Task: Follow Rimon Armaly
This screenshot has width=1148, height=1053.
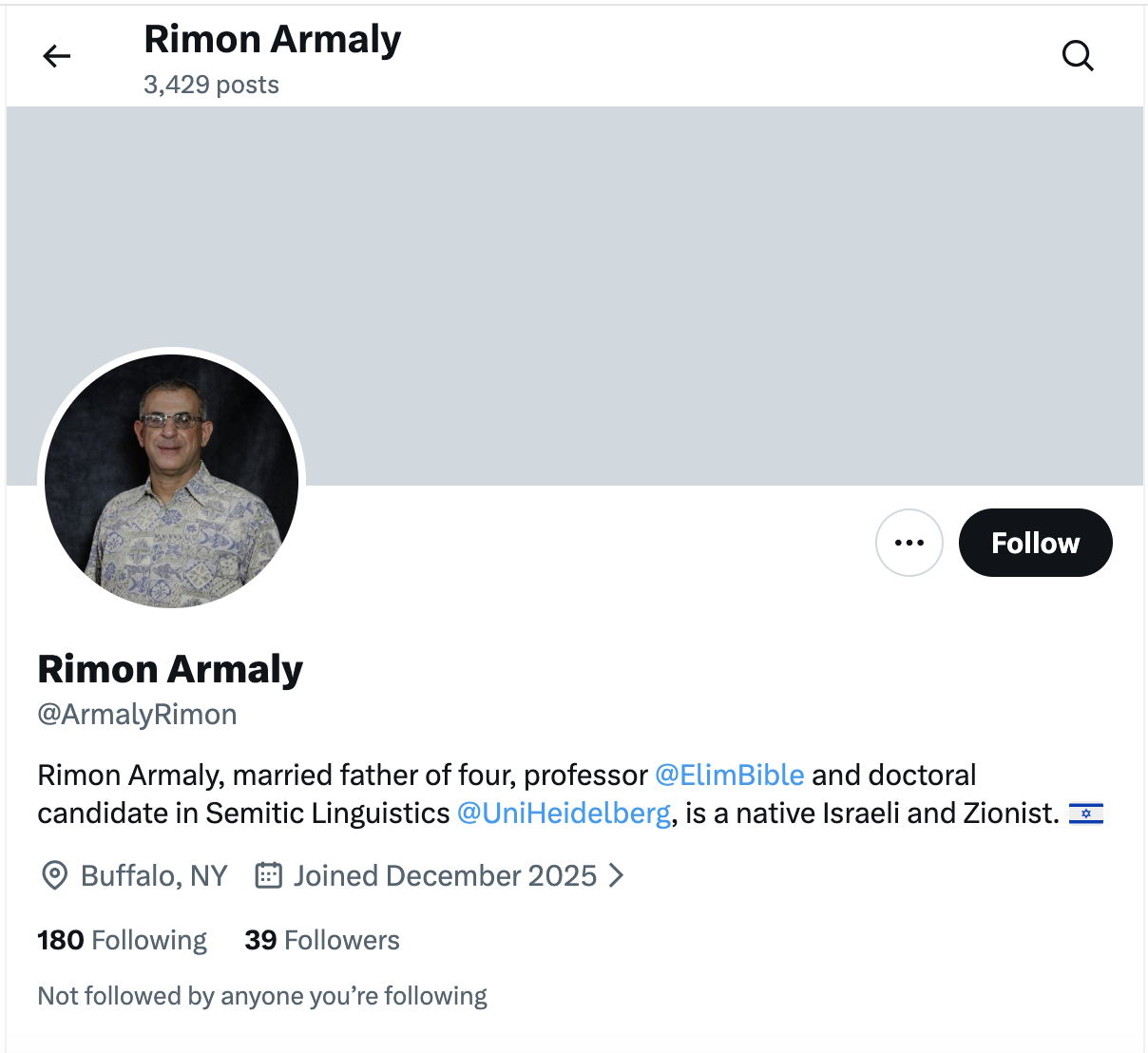Action: click(1036, 543)
